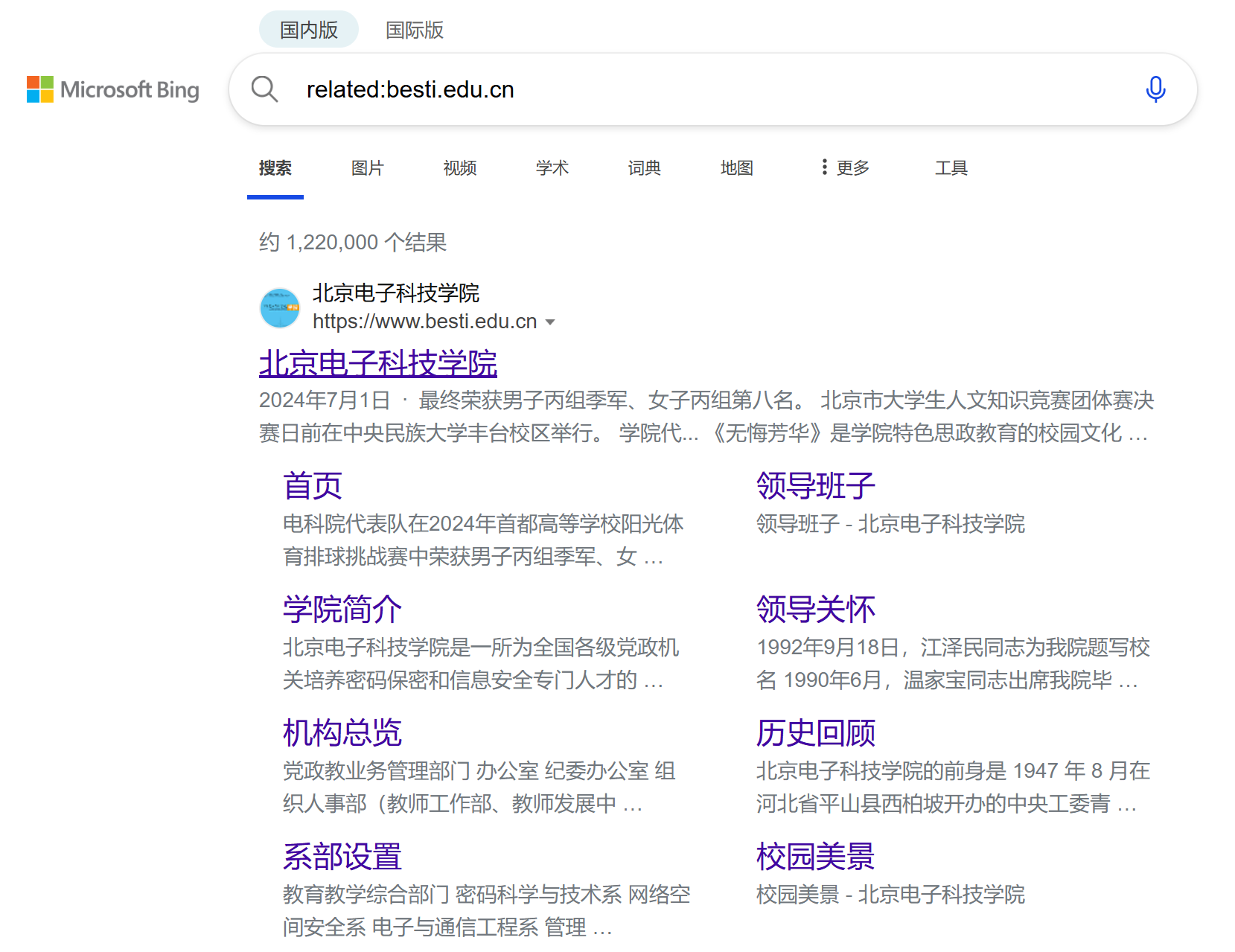Click the https://www.besti.edu.cn URL text
Image resolution: width=1235 pixels, height=952 pixels.
[x=425, y=322]
